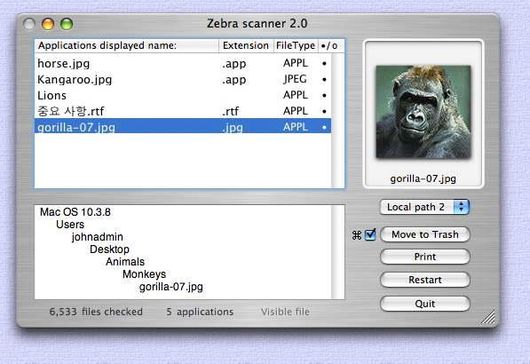The width and height of the screenshot is (530, 364).
Task: Click the Restart button
Action: [x=425, y=280]
